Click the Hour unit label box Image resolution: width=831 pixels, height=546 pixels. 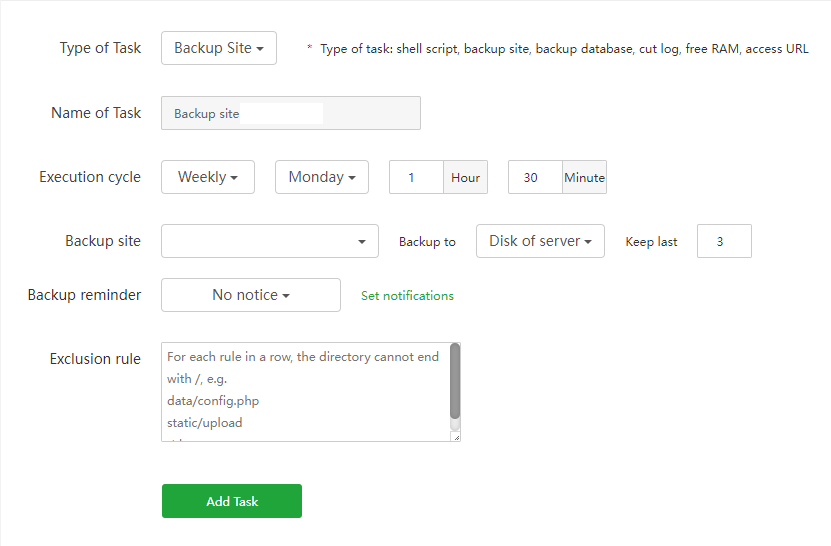(x=465, y=177)
